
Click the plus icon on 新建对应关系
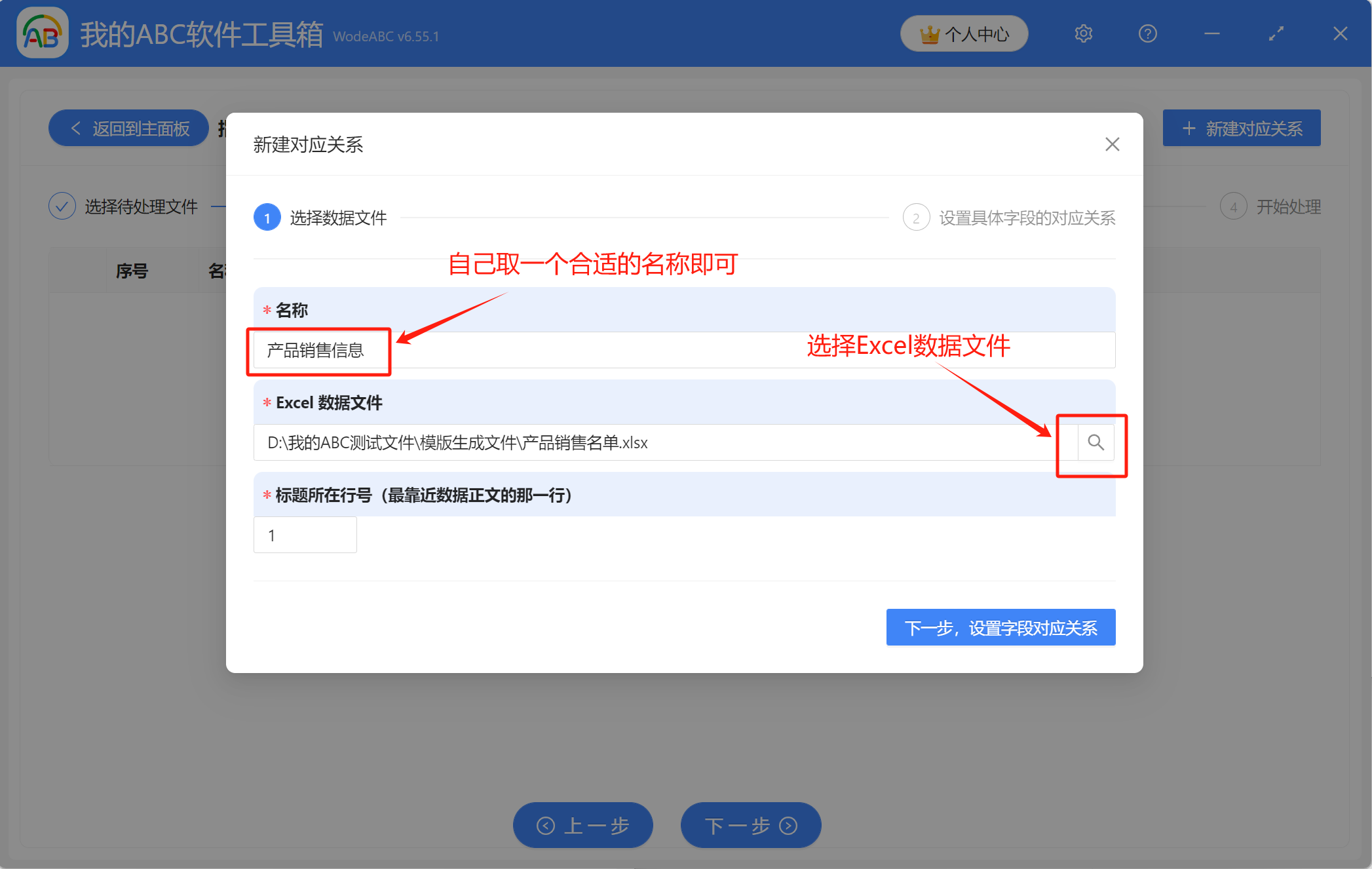[1189, 128]
